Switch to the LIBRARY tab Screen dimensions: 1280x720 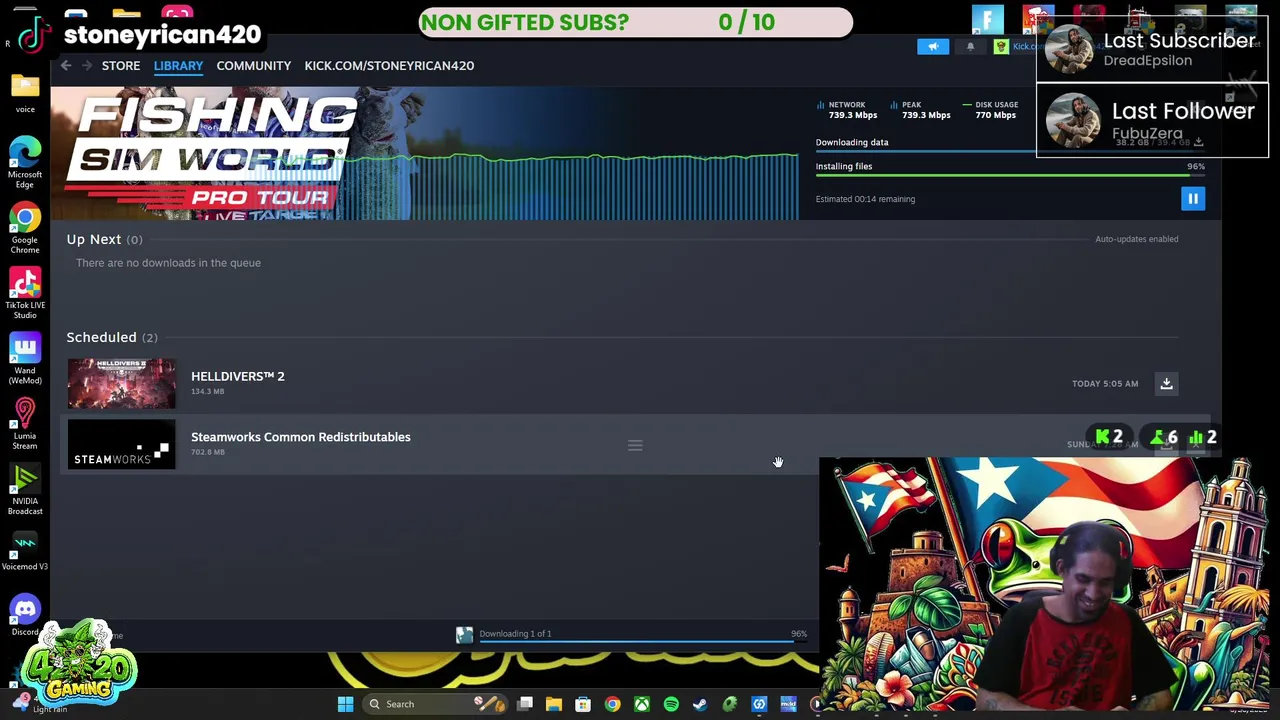(x=178, y=66)
